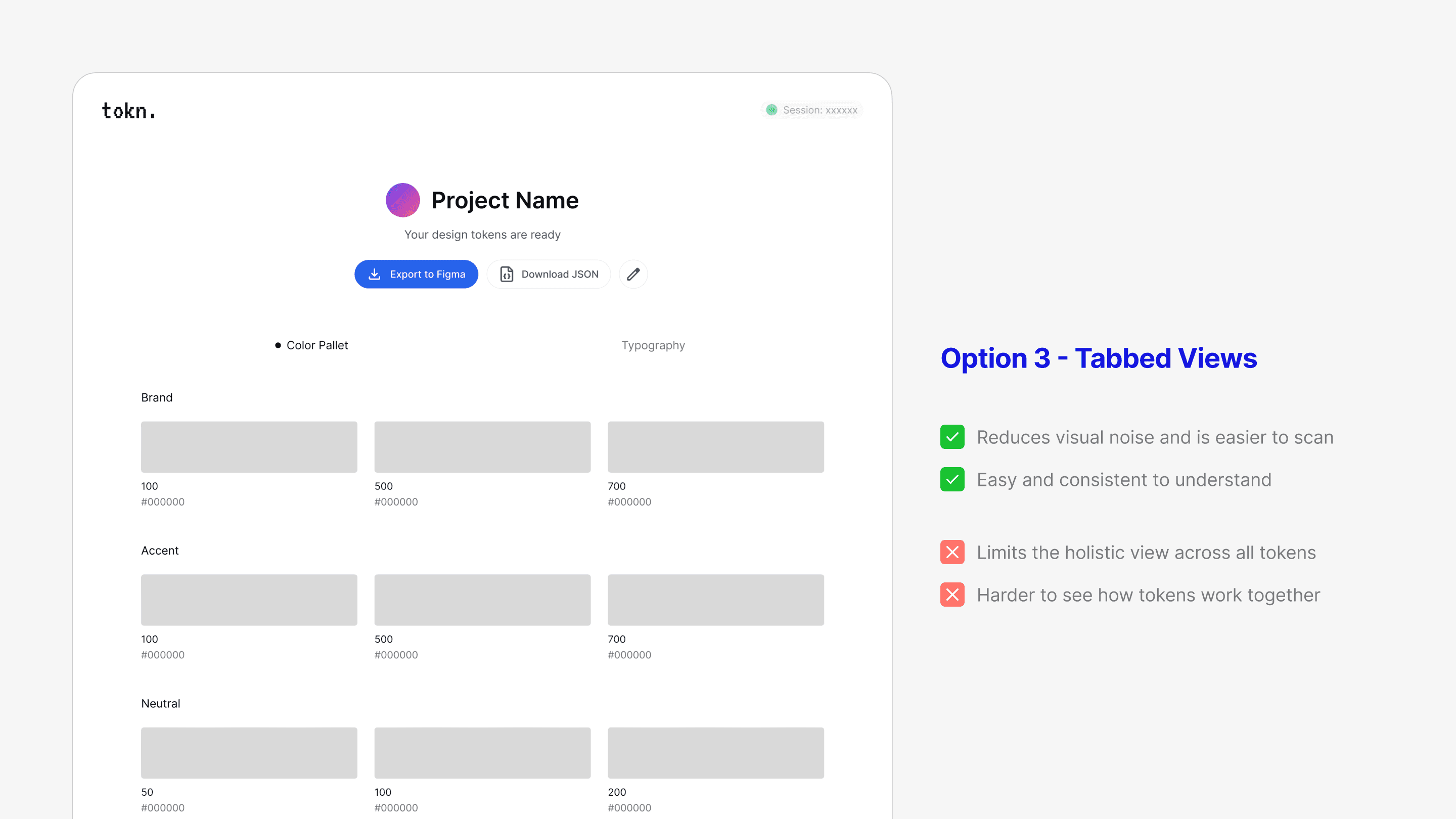Screen dimensions: 1456x819
Task: Click red X beside 'Harder to see how tokens'
Action: 952,595
